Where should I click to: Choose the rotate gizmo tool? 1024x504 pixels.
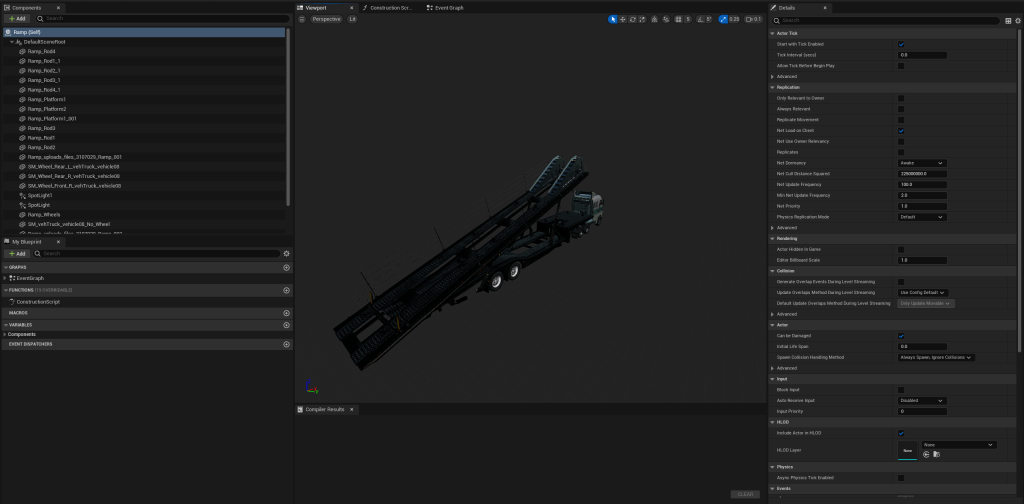[633, 19]
